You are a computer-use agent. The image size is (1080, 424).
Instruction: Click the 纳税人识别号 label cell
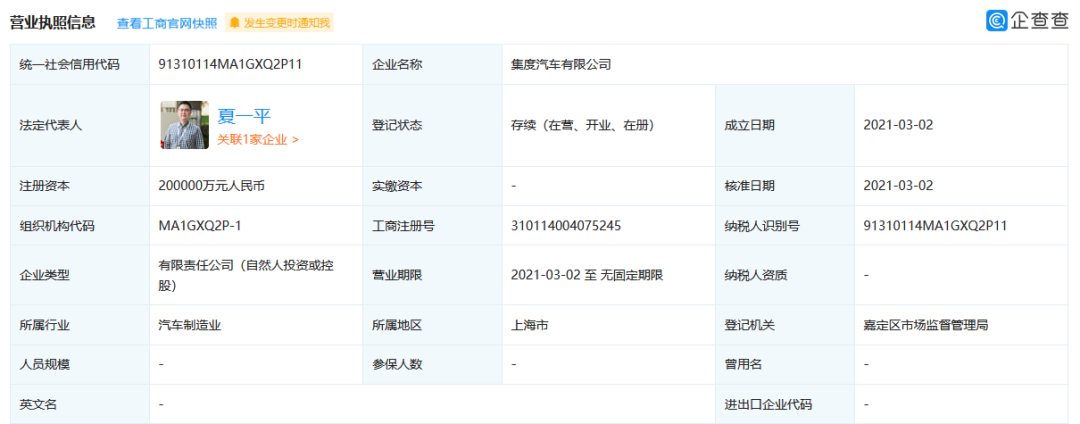point(785,226)
